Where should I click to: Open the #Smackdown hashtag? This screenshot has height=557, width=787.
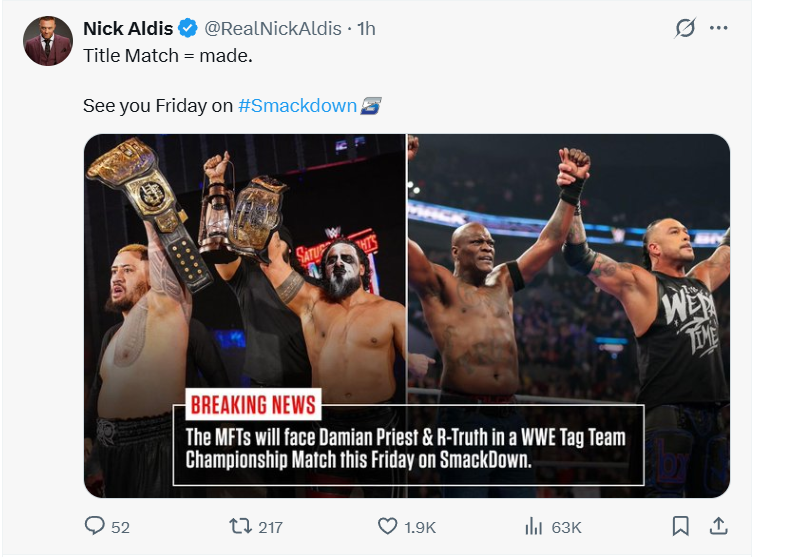(x=297, y=105)
